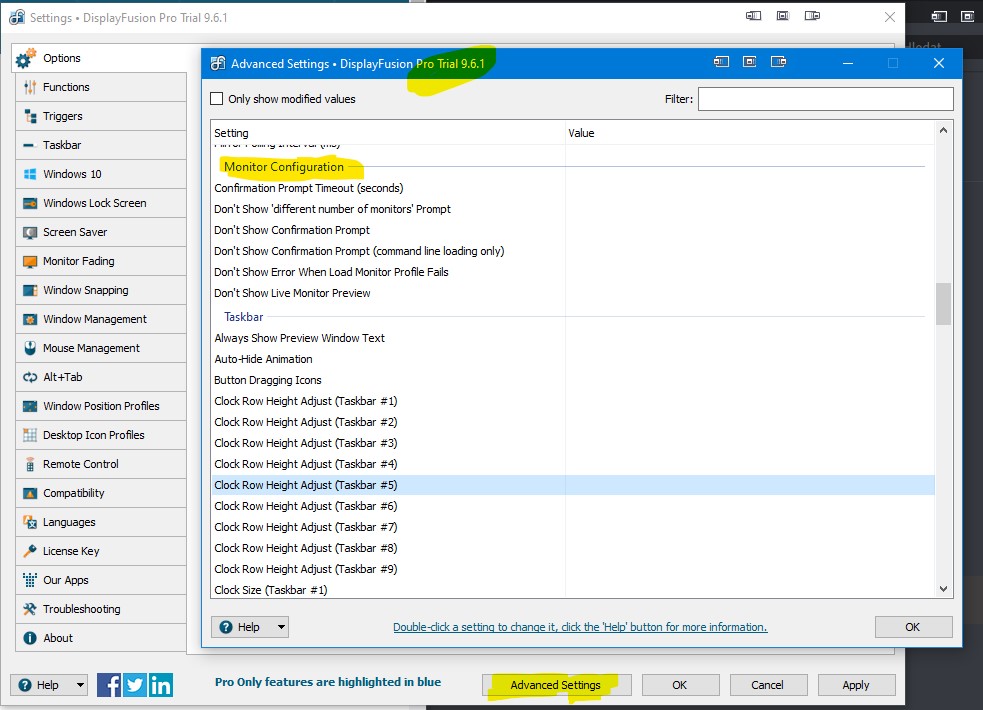This screenshot has width=983, height=710.
Task: Click the Twitter icon in footer
Action: (x=135, y=685)
